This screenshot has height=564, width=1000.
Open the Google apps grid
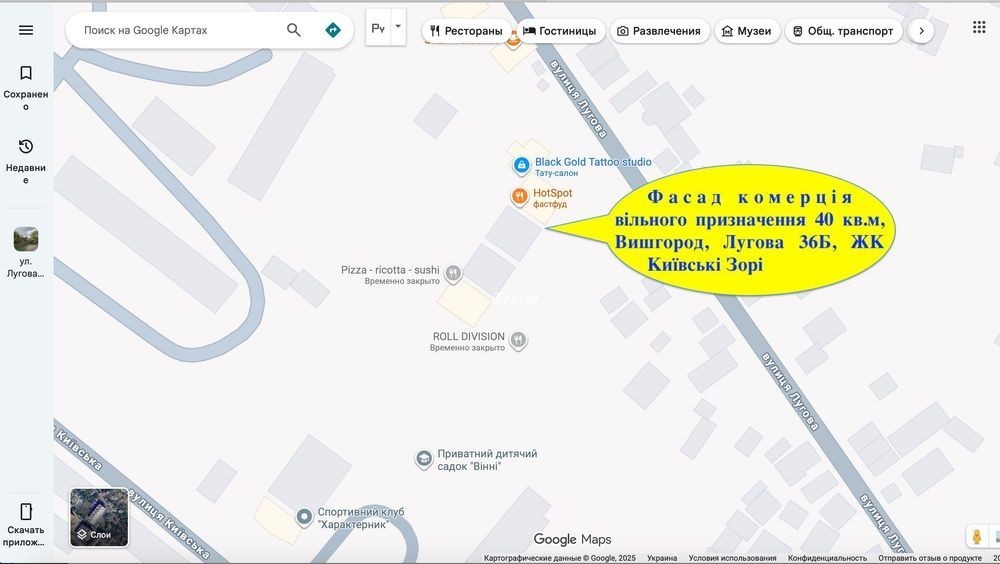coord(979,27)
